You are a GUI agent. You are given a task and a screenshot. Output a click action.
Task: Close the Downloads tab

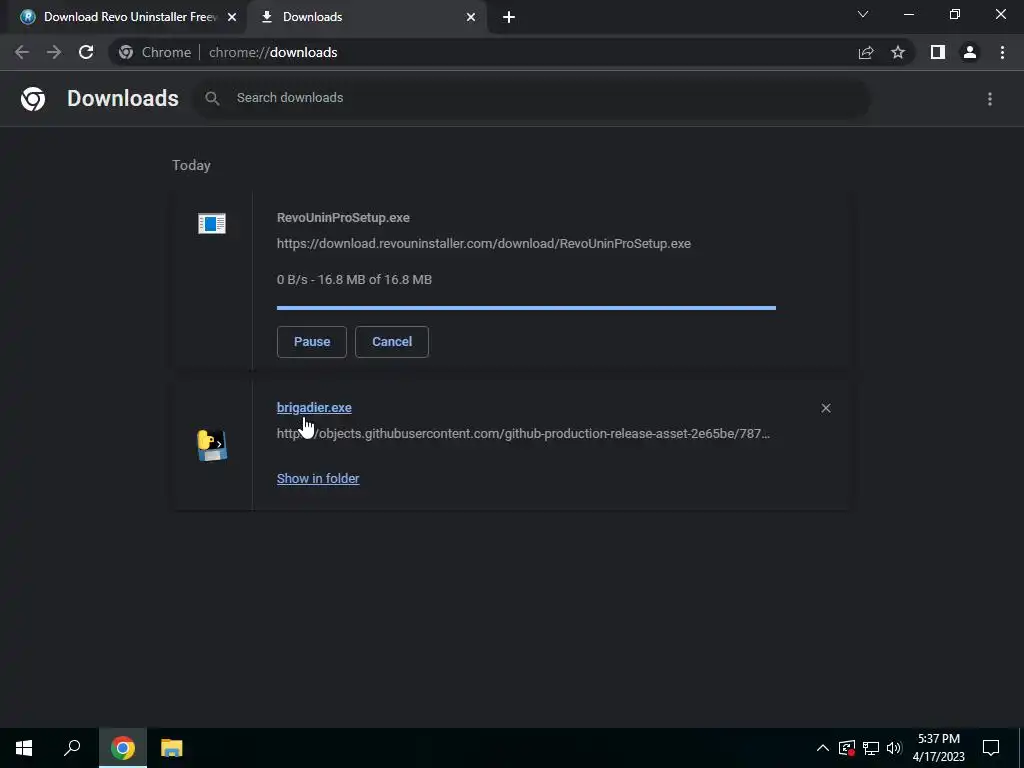pos(471,17)
